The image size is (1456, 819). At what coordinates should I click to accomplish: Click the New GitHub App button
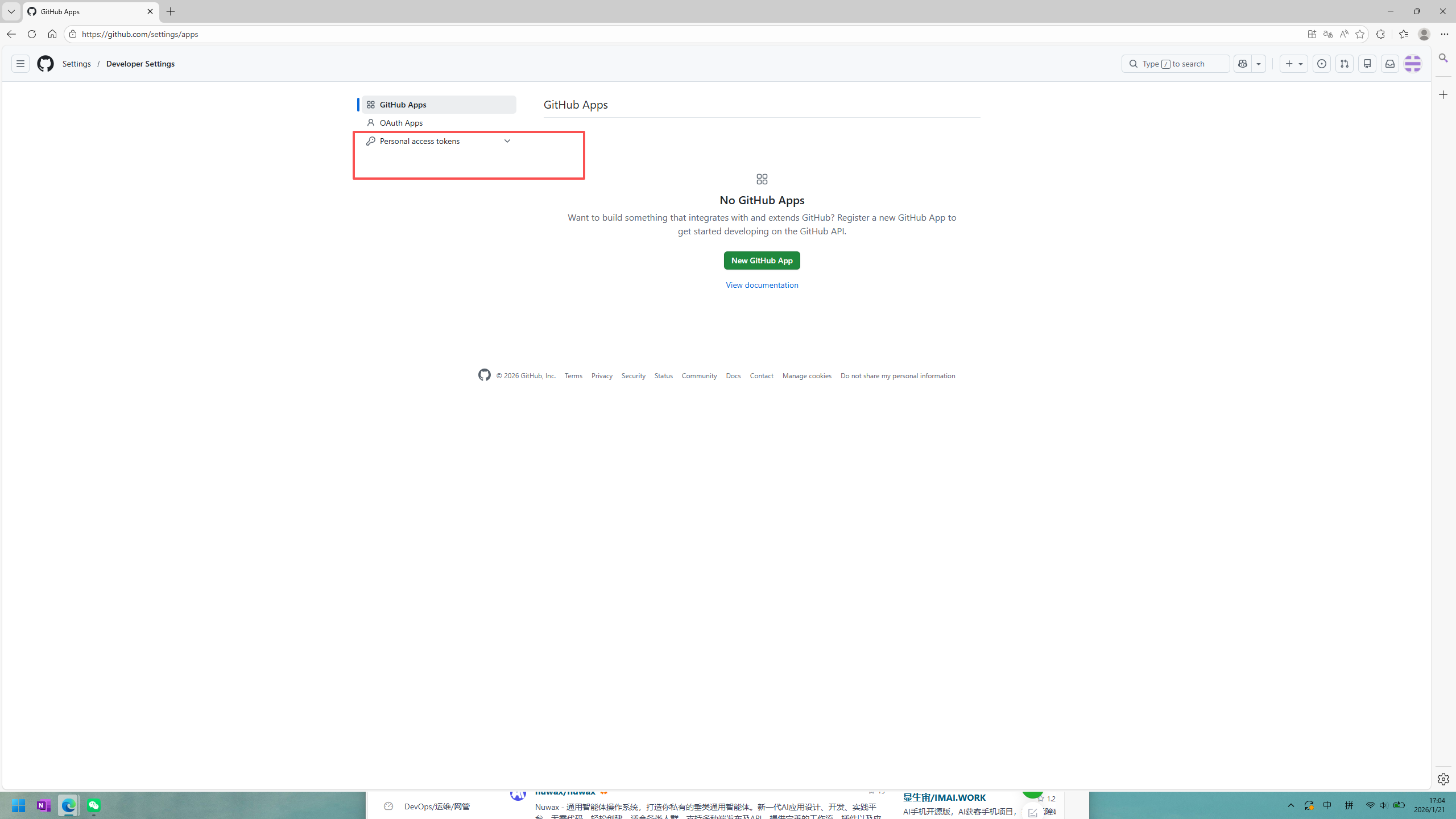coord(762,260)
